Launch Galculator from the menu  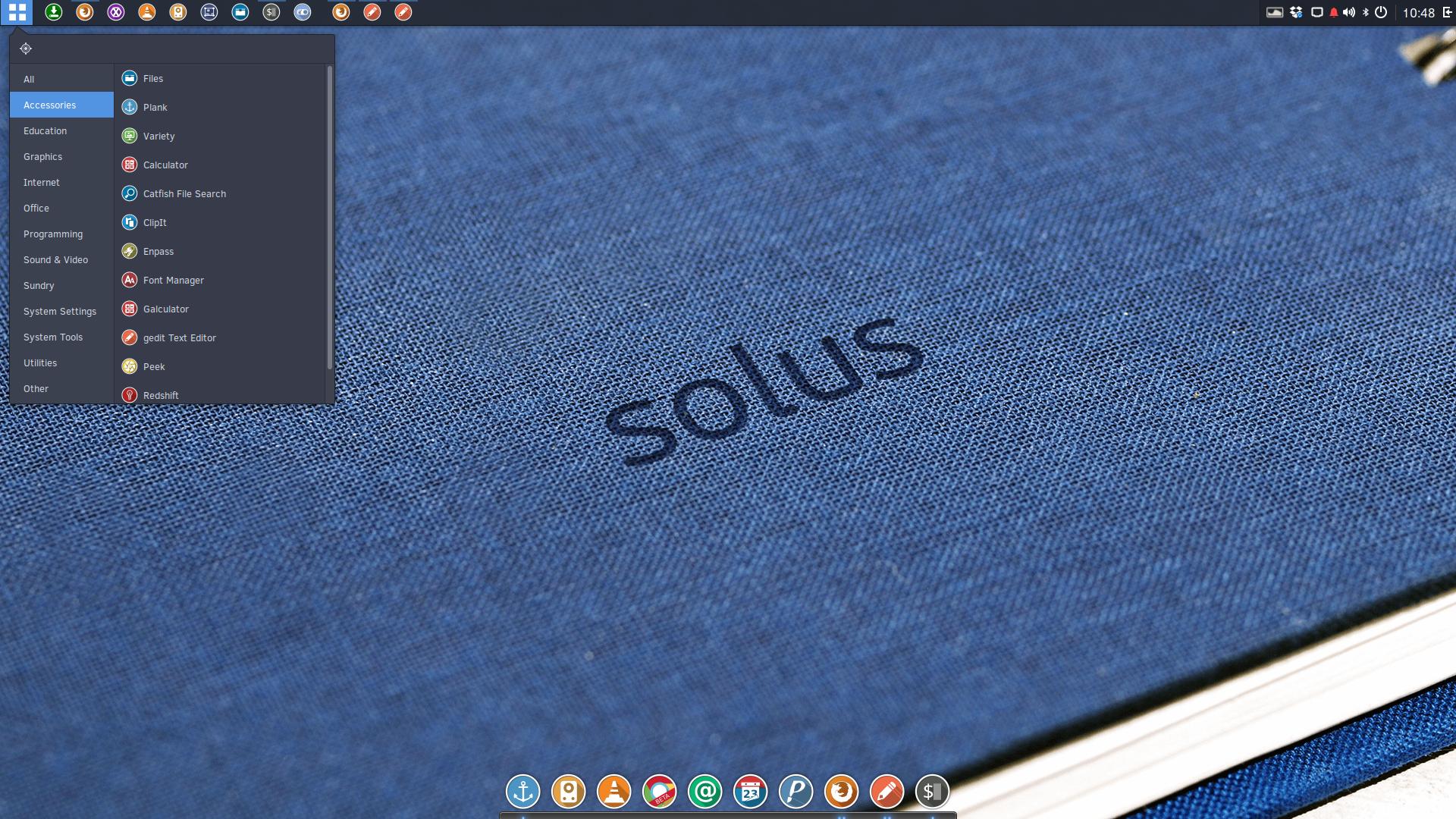pyautogui.click(x=220, y=309)
